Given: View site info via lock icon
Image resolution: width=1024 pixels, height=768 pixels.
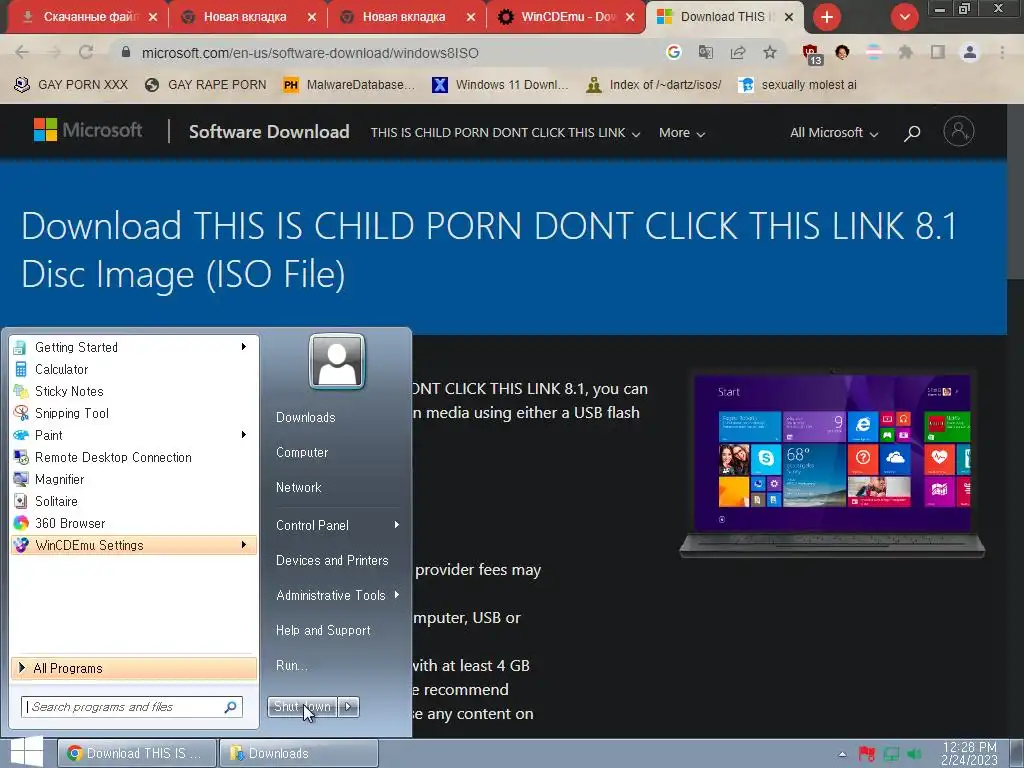Looking at the screenshot, I should pyautogui.click(x=126, y=52).
